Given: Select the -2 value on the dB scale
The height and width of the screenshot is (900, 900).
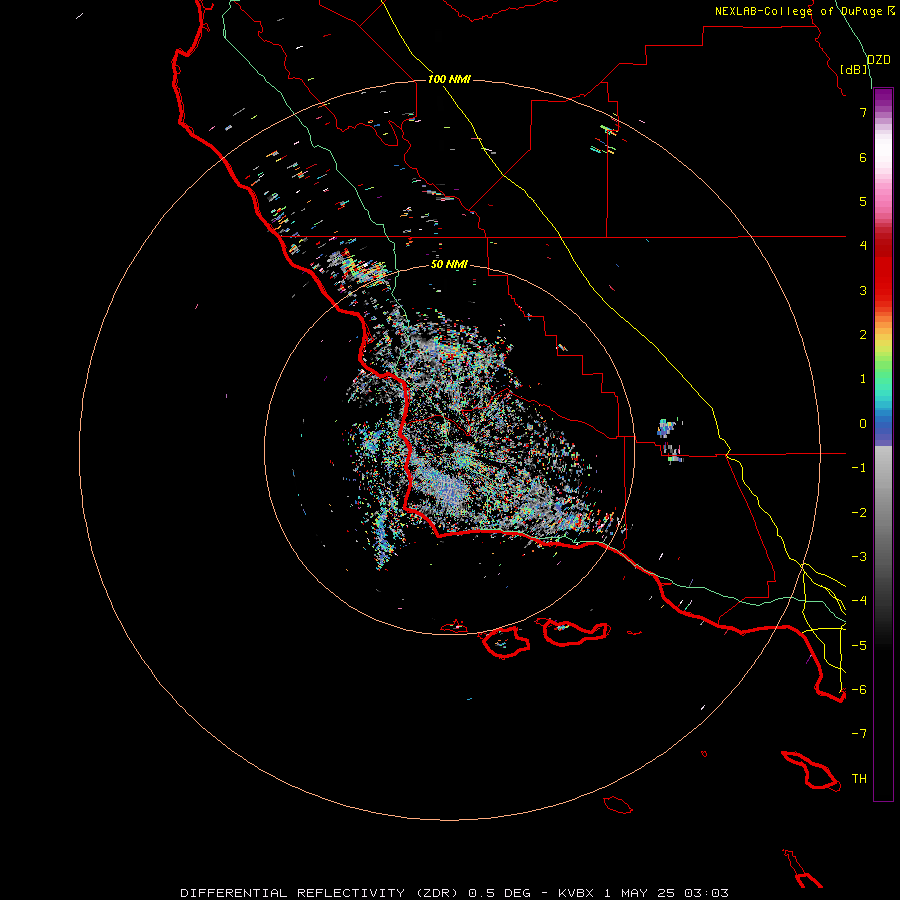Looking at the screenshot, I should coord(859,513).
